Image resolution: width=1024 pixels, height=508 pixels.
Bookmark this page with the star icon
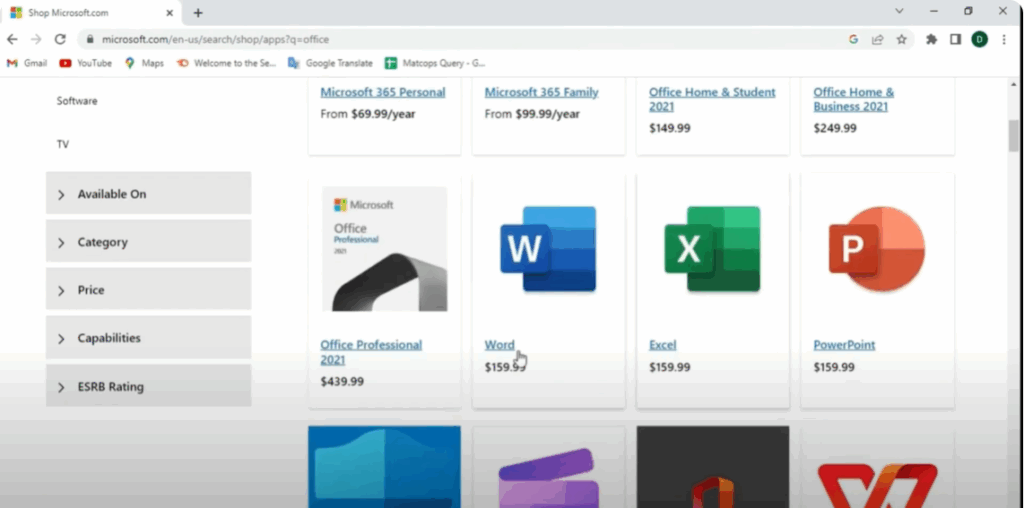(901, 39)
